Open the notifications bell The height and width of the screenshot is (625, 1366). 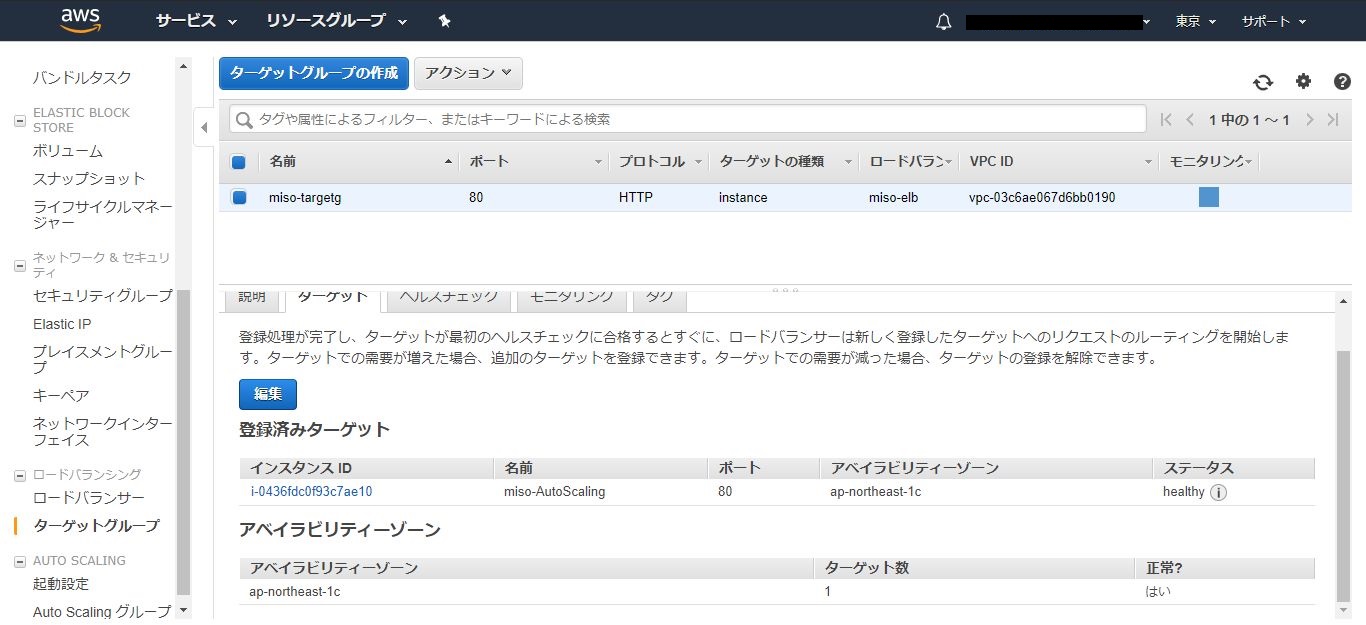pyautogui.click(x=943, y=22)
